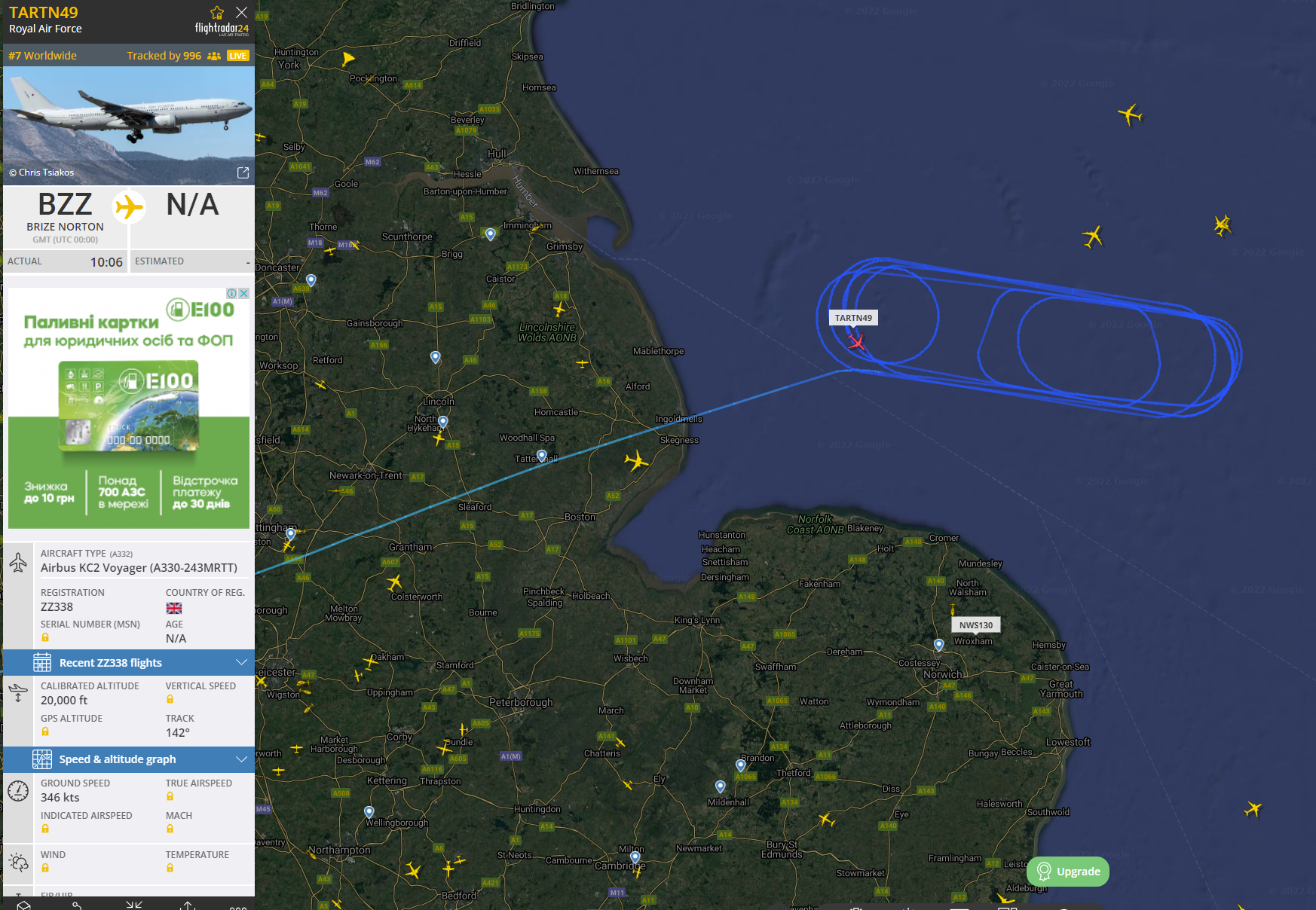The height and width of the screenshot is (910, 1316).
Task: Open the ad info icon
Action: tap(232, 293)
